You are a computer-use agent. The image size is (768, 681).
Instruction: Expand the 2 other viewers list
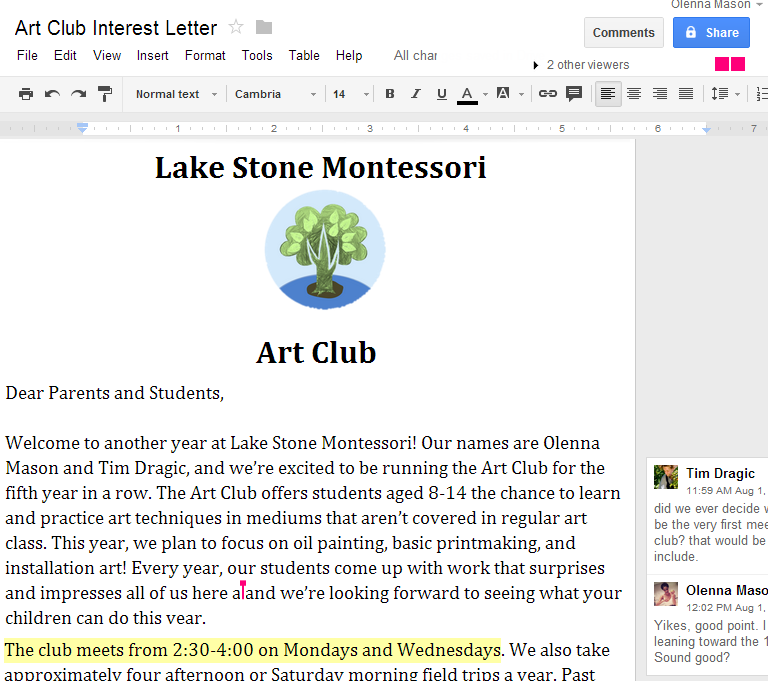point(582,65)
